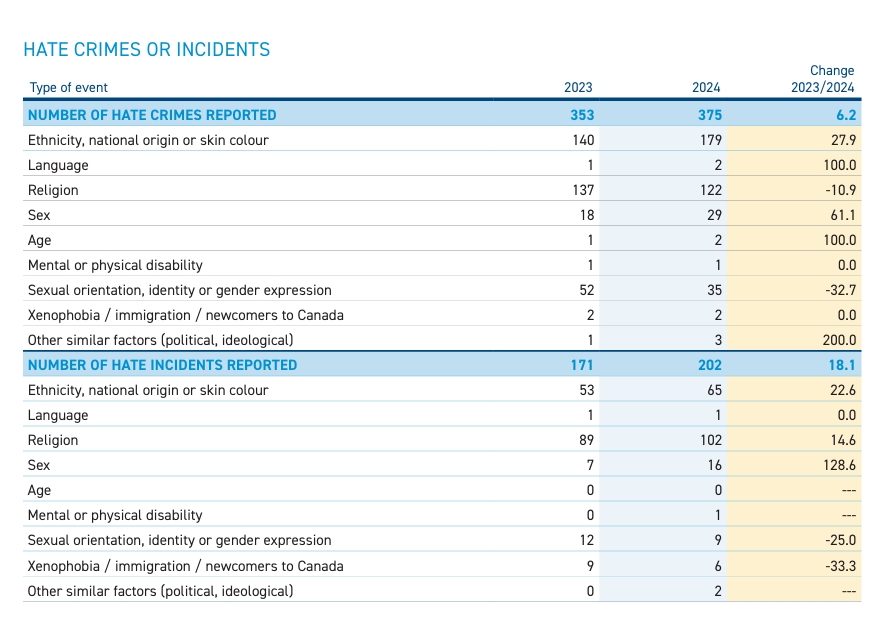
Task: Click the 'Age' label under hate incidents
Action: point(39,491)
